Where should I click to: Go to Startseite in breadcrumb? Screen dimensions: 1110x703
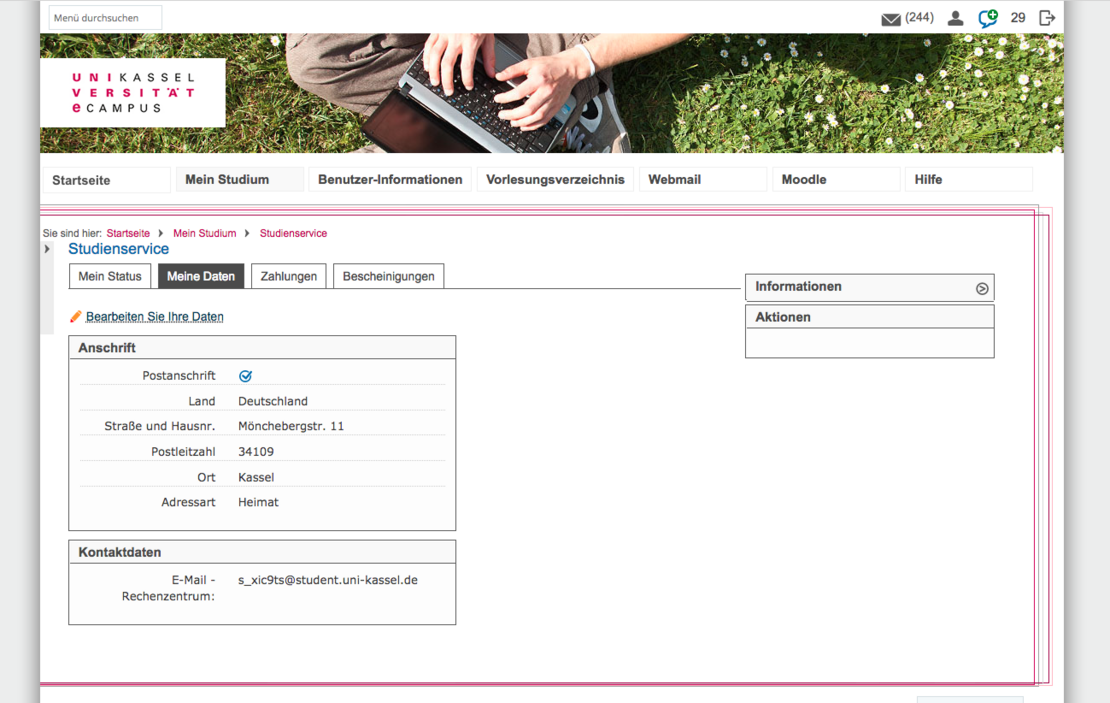click(128, 233)
